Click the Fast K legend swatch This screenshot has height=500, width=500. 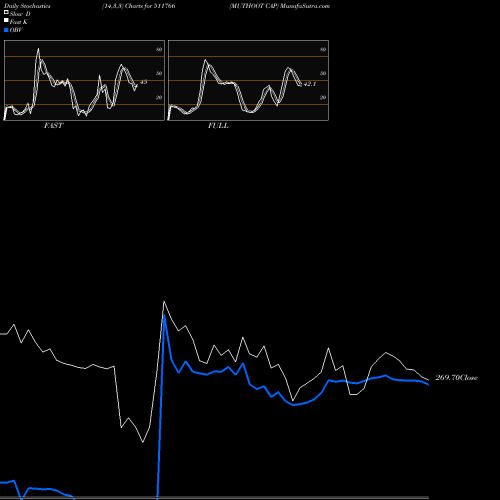tap(6, 20)
